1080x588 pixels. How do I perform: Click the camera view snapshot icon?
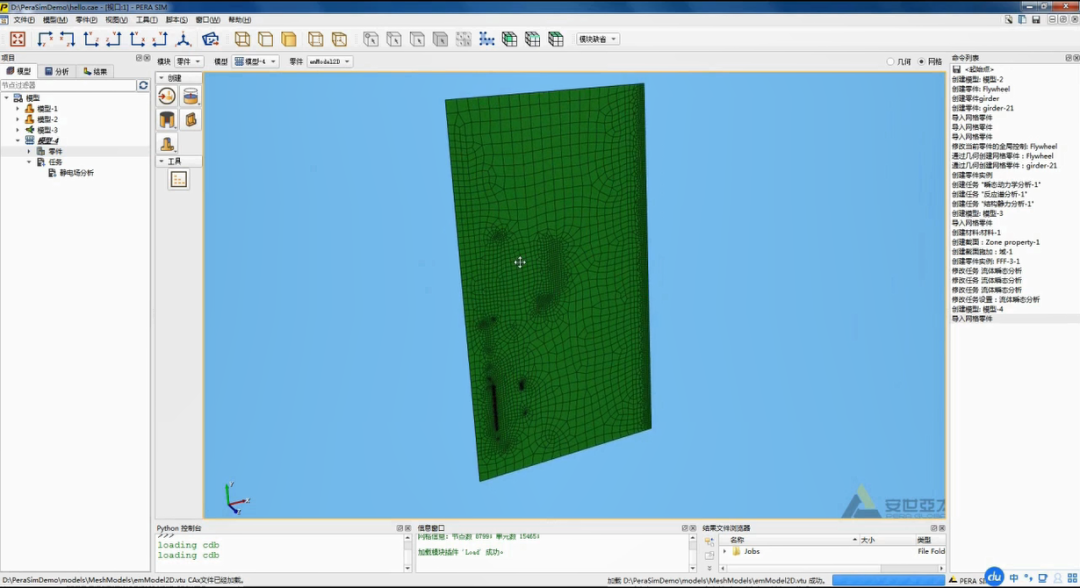click(x=210, y=39)
